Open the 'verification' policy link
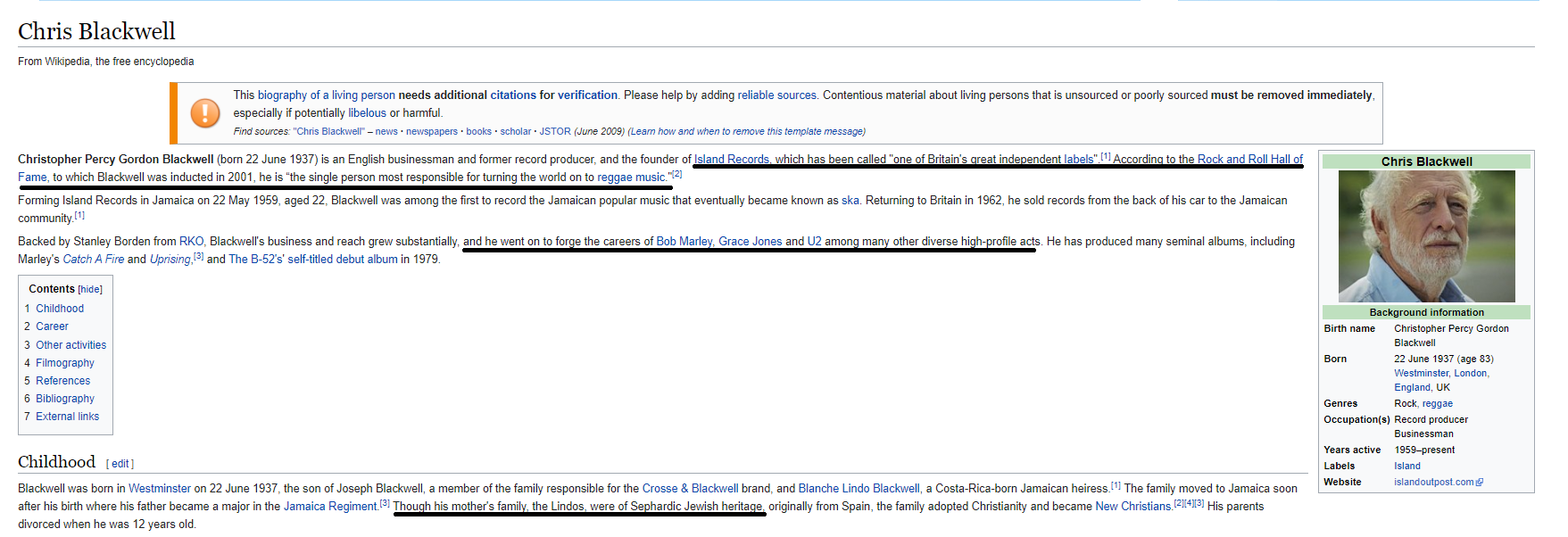 pyautogui.click(x=588, y=95)
